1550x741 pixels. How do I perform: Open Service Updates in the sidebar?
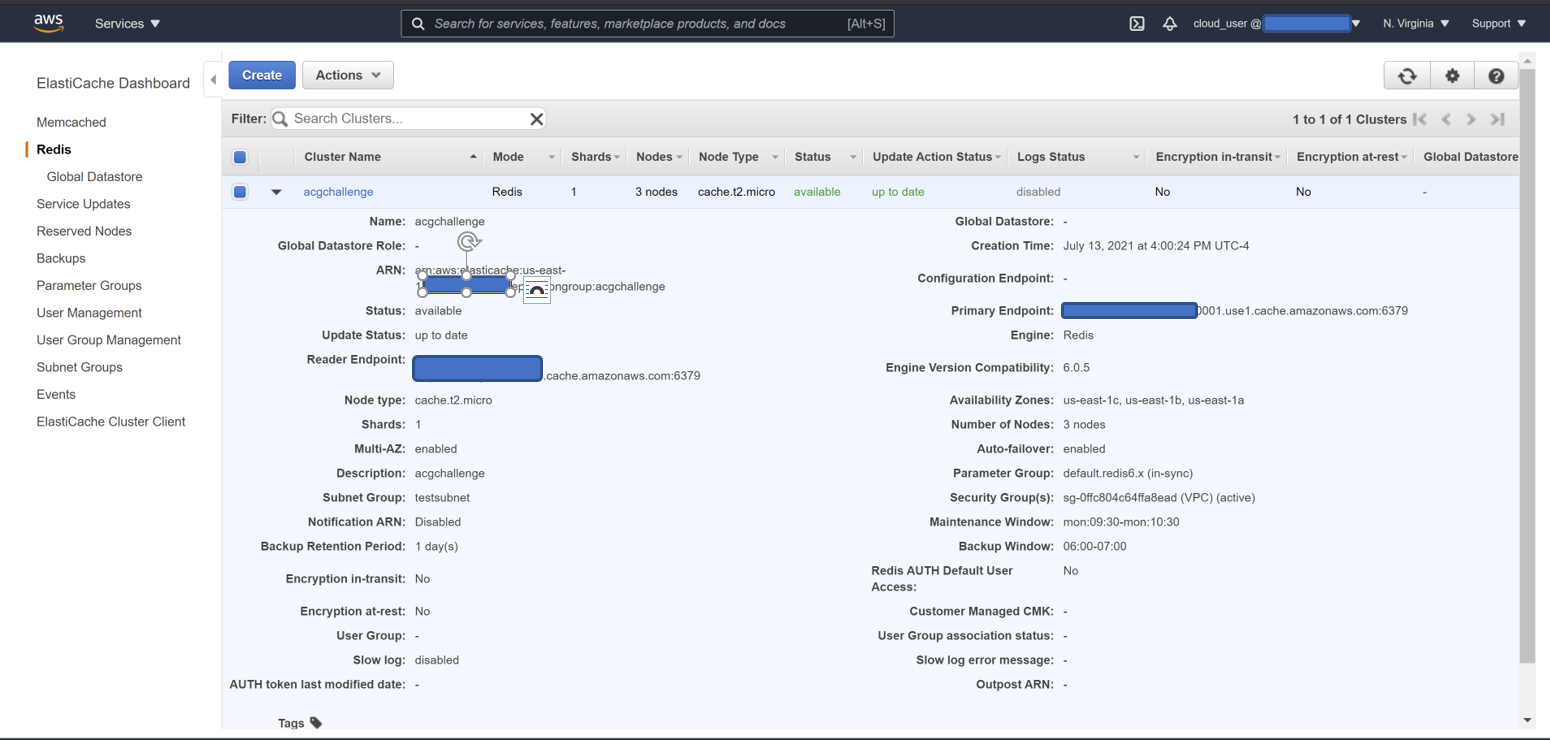coord(83,204)
